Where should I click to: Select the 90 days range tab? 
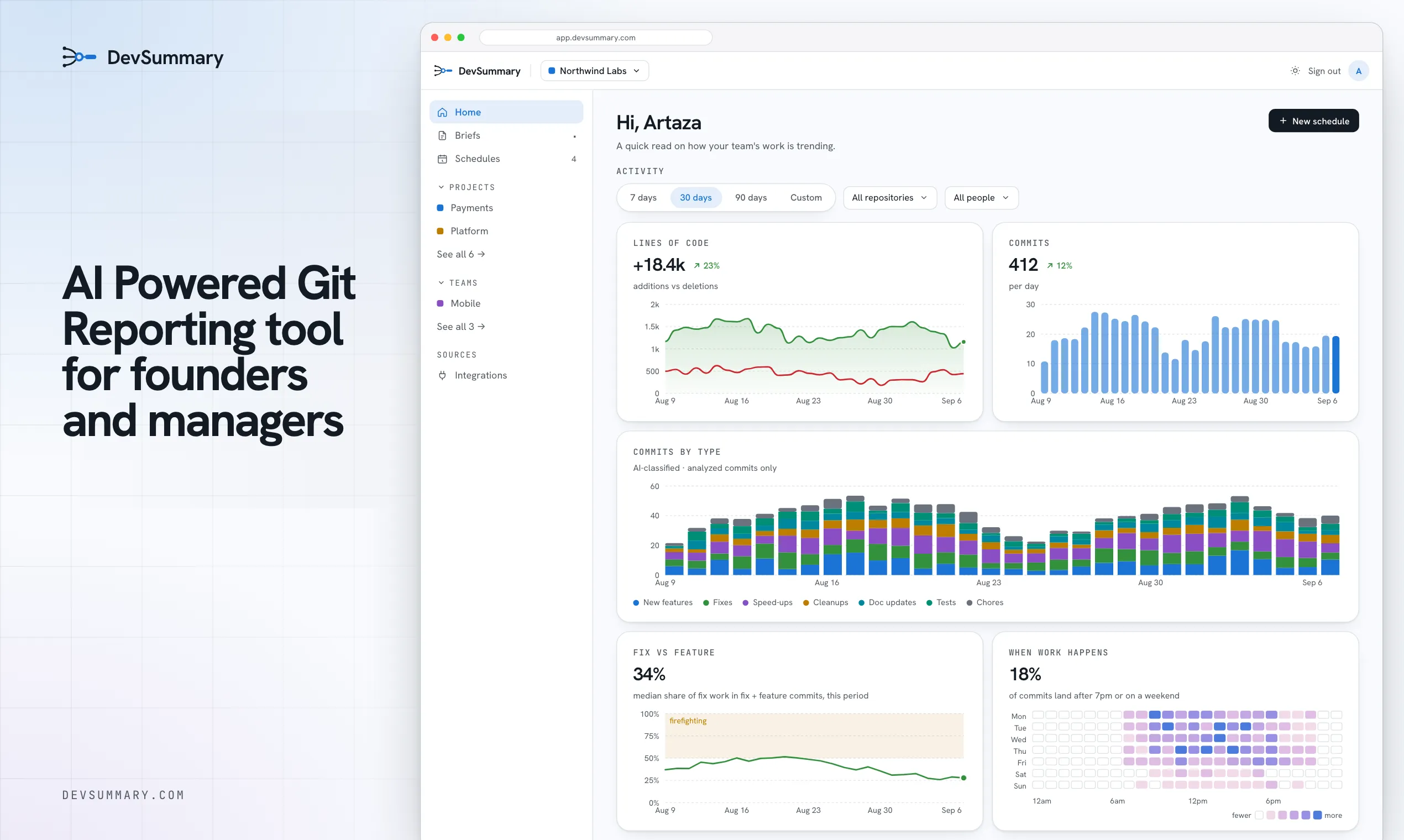[x=751, y=197]
